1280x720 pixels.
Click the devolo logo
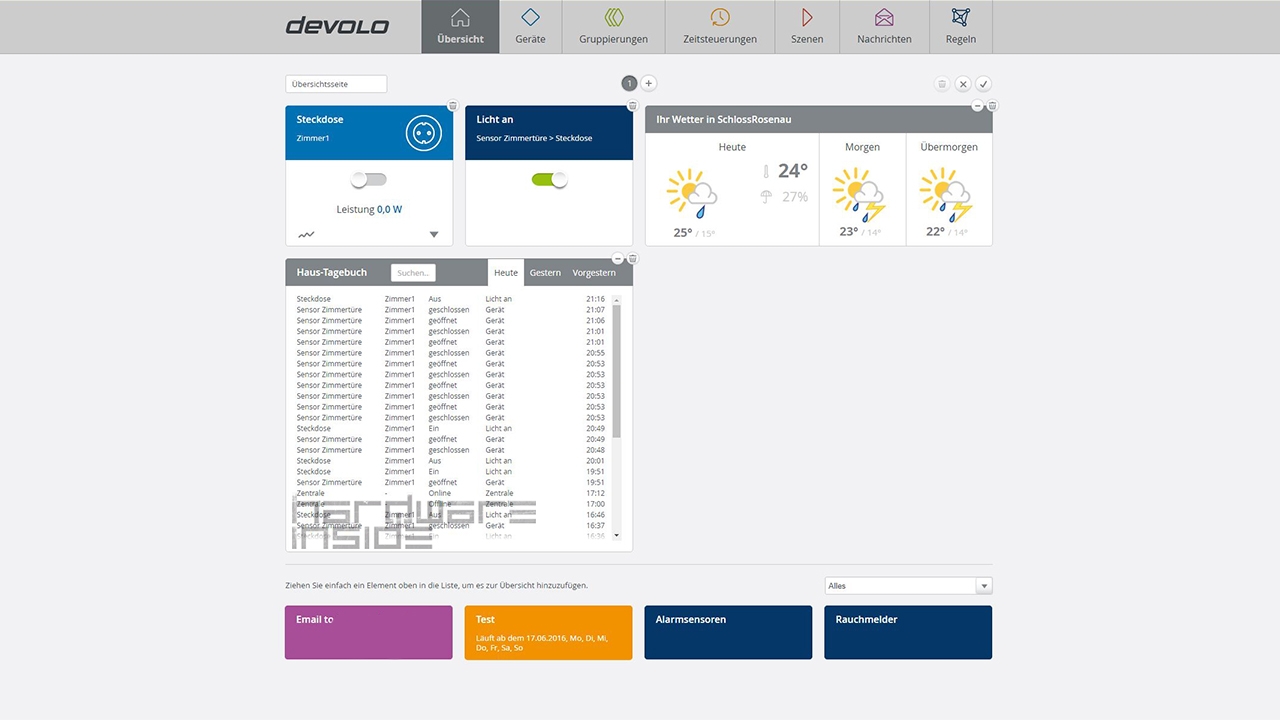coord(337,26)
